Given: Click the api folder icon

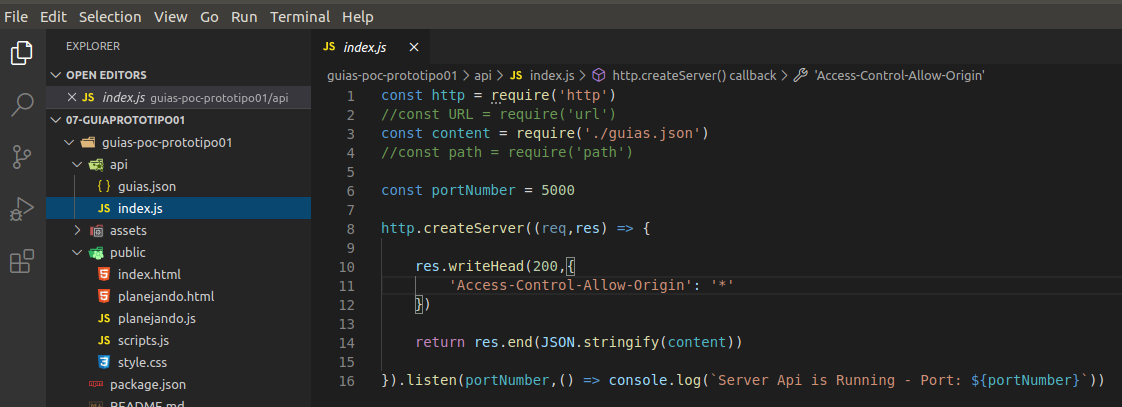Looking at the screenshot, I should [x=96, y=165].
